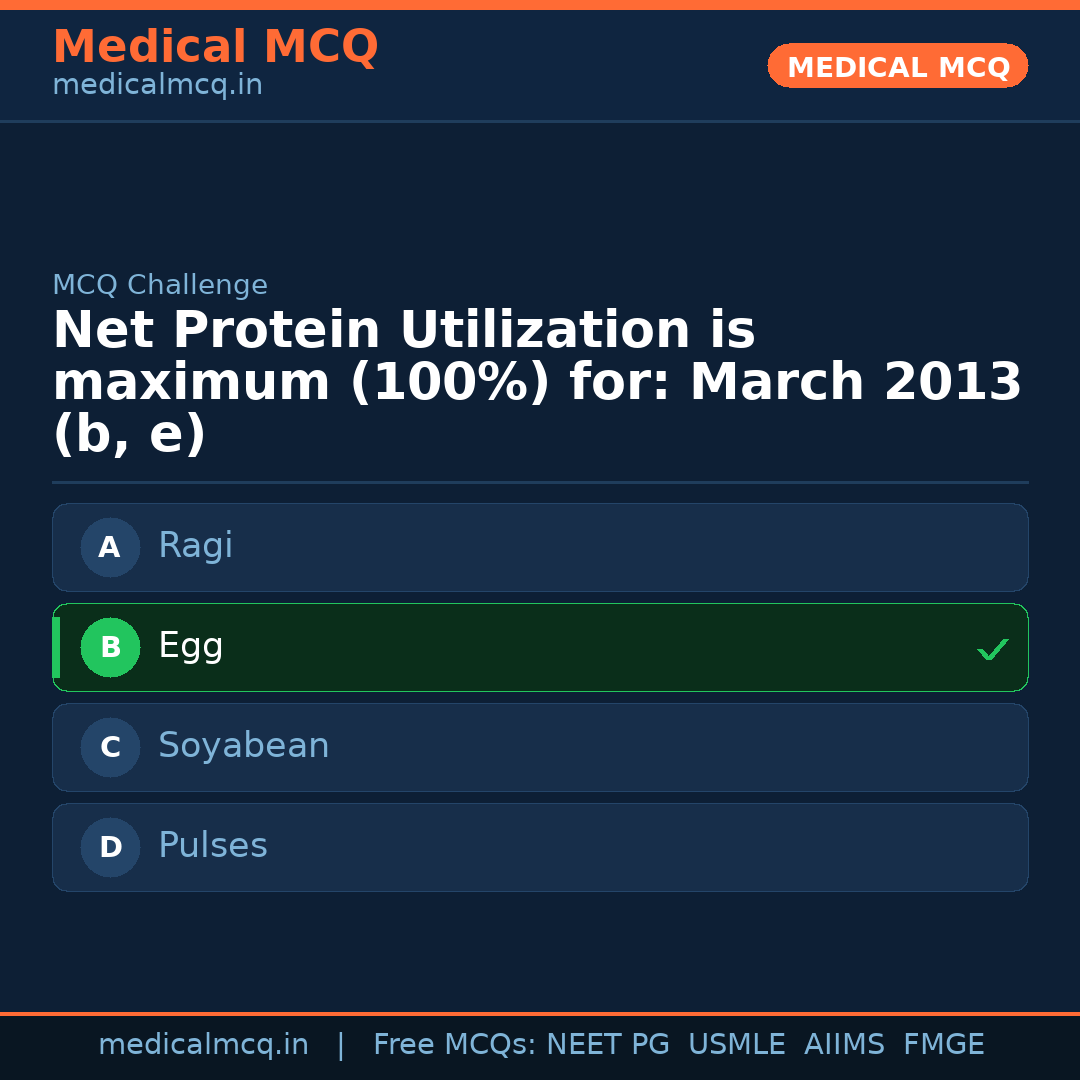
Task: Click the green checkmark on option Egg
Action: click(x=993, y=649)
